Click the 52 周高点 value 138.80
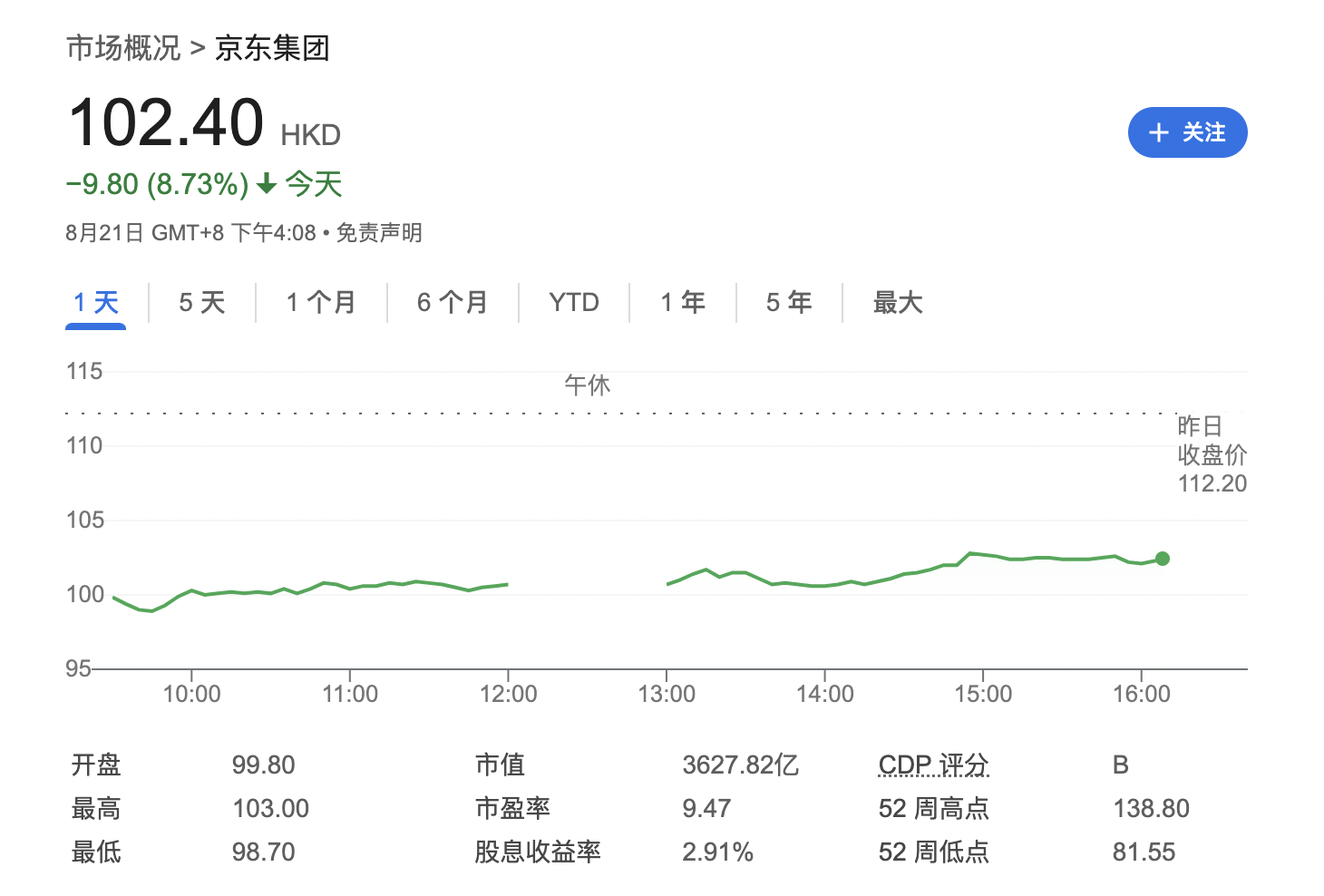Screen dimensions: 1324x896 1152,808
